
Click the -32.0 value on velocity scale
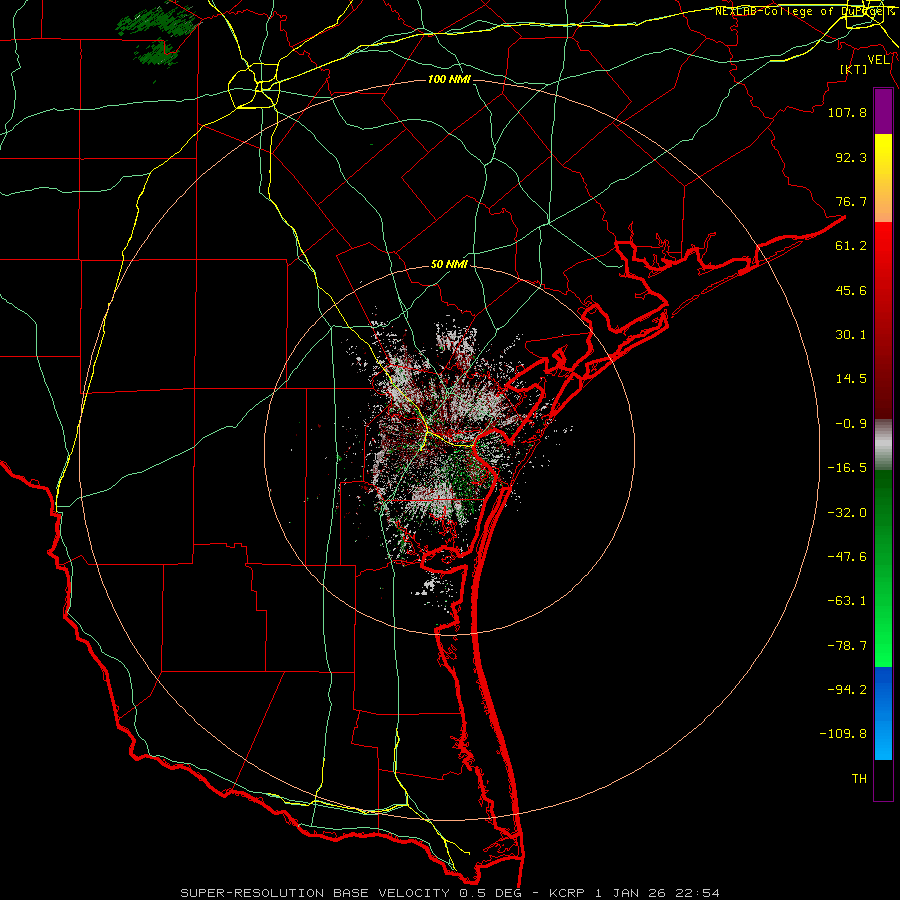[x=847, y=513]
